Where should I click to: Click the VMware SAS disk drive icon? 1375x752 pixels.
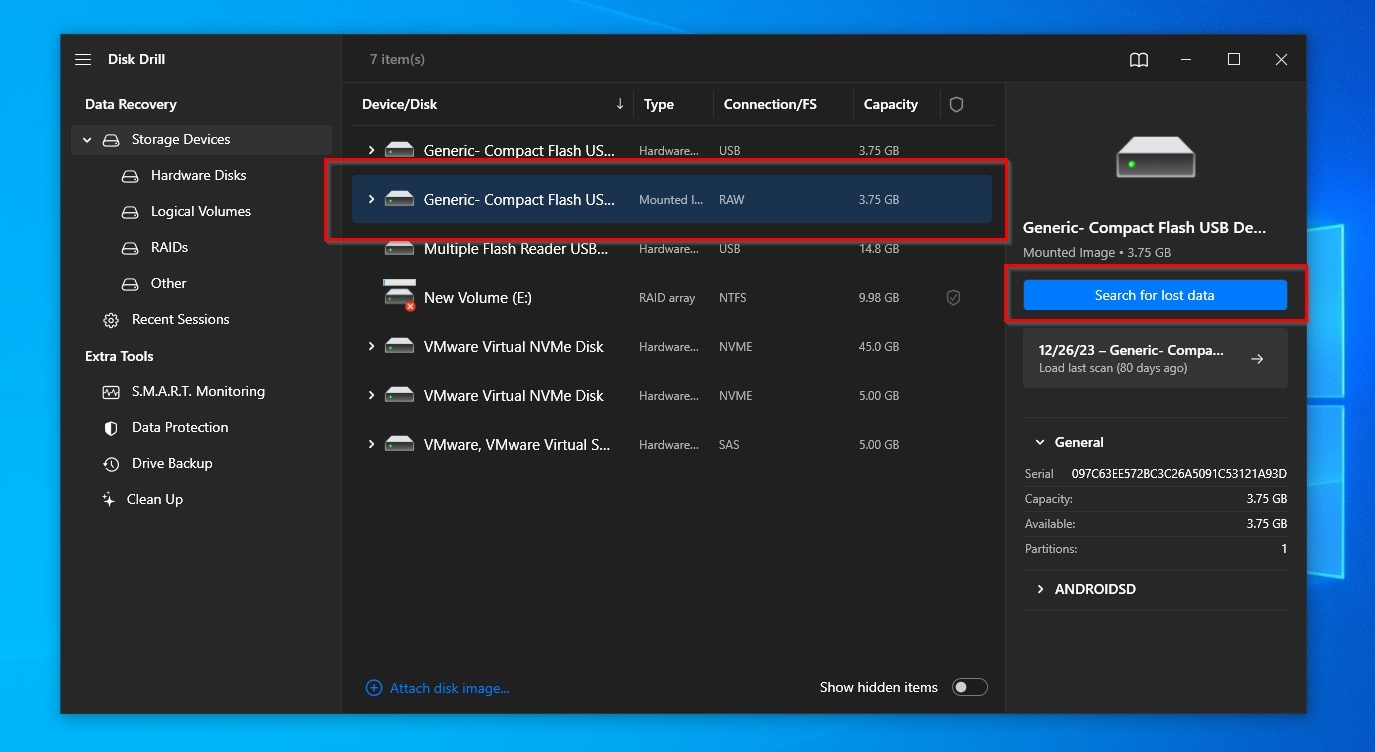coord(399,445)
